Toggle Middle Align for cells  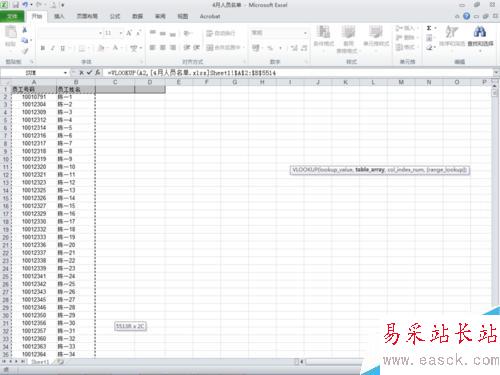coord(163,33)
